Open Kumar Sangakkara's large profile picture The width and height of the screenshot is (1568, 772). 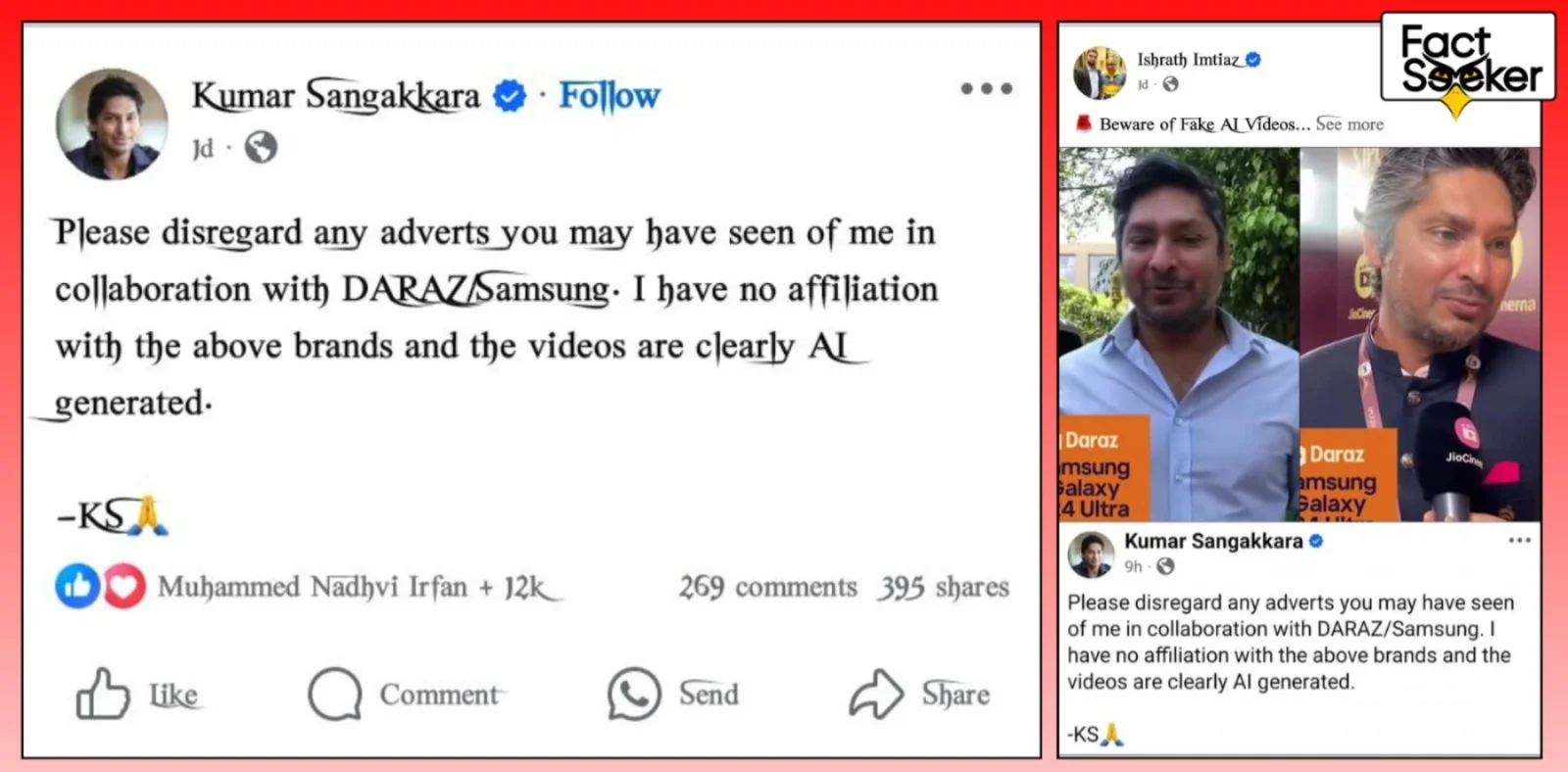point(112,124)
